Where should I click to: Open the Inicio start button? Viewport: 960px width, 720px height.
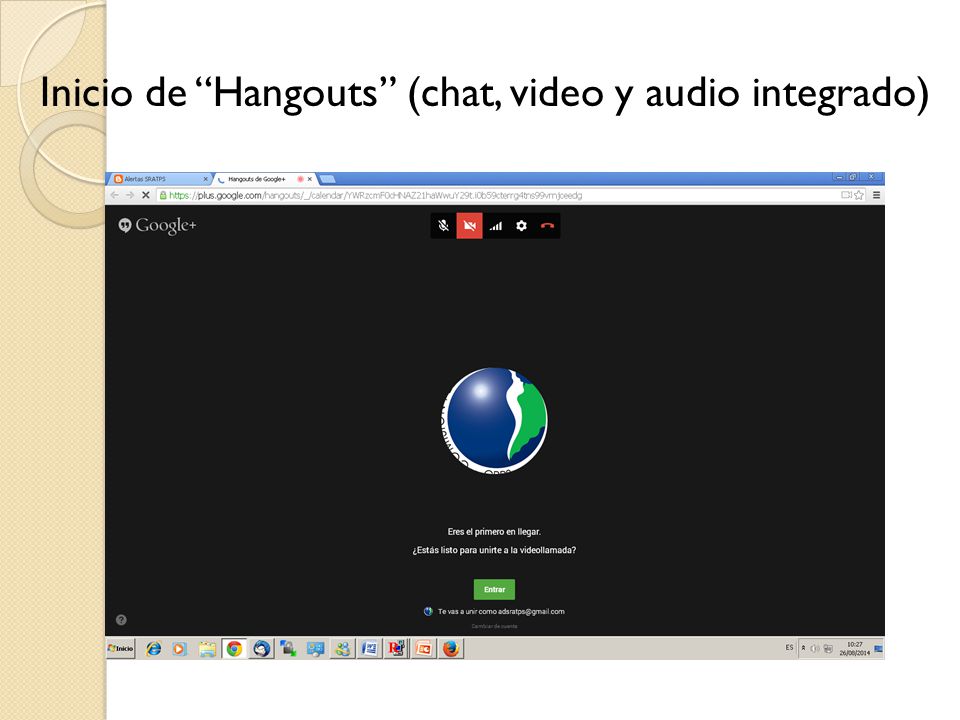tap(121, 648)
